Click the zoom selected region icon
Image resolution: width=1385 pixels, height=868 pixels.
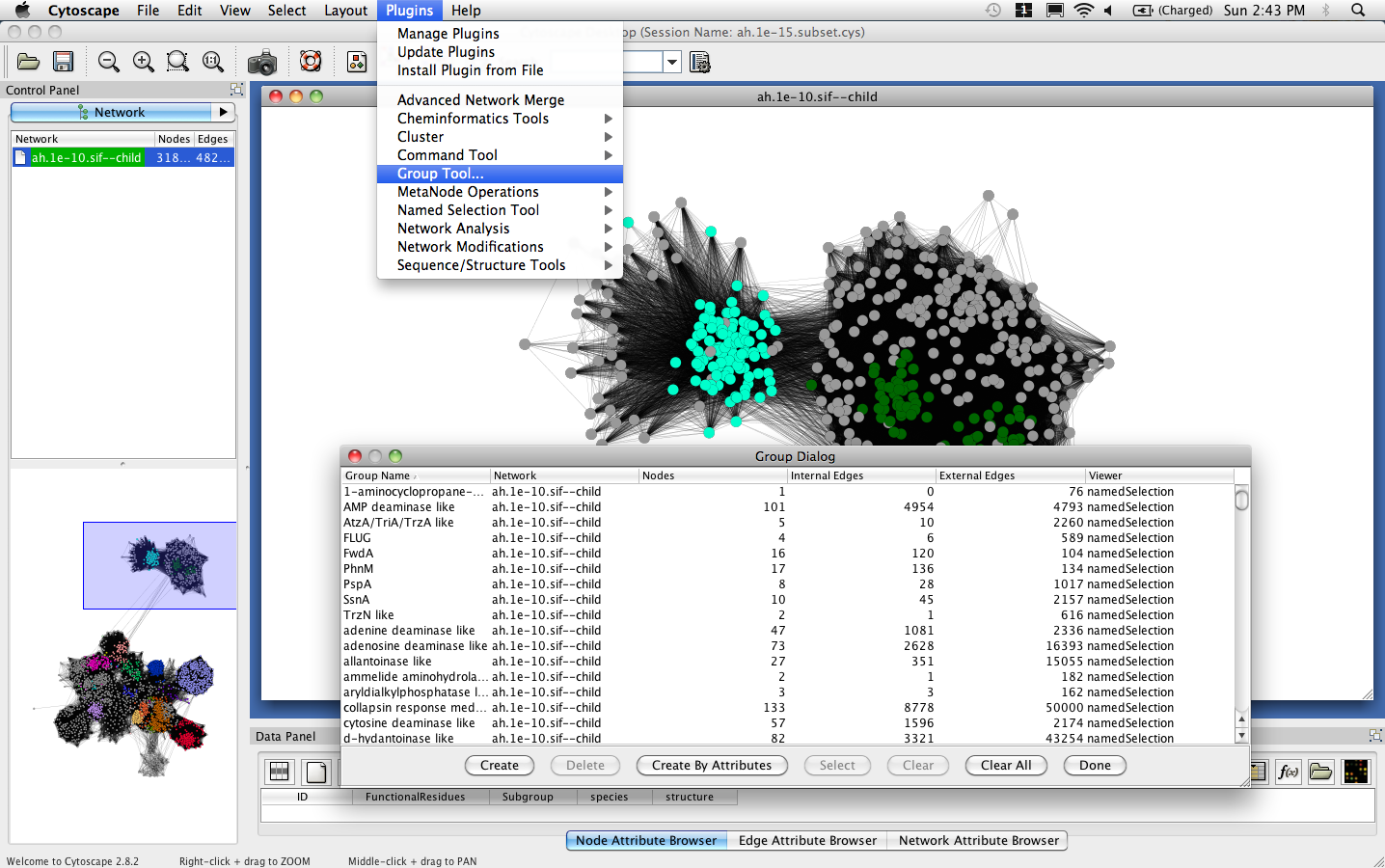pyautogui.click(x=177, y=63)
